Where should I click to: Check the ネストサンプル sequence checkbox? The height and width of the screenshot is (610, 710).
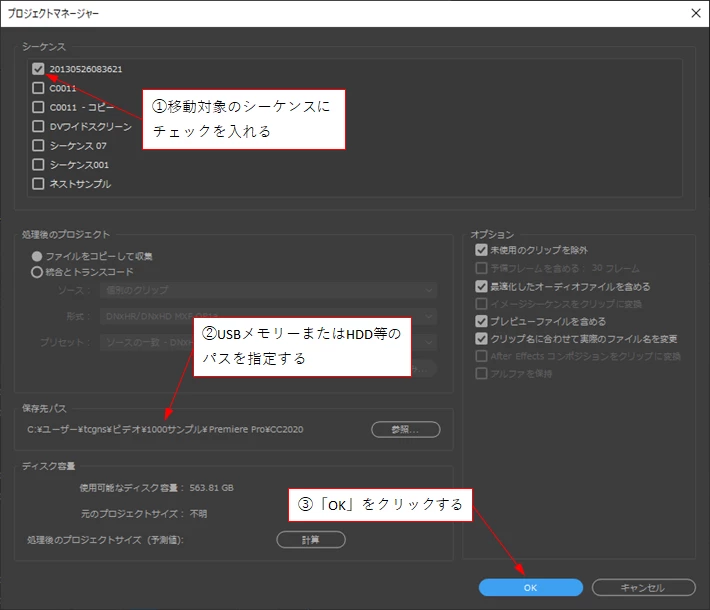(38, 183)
